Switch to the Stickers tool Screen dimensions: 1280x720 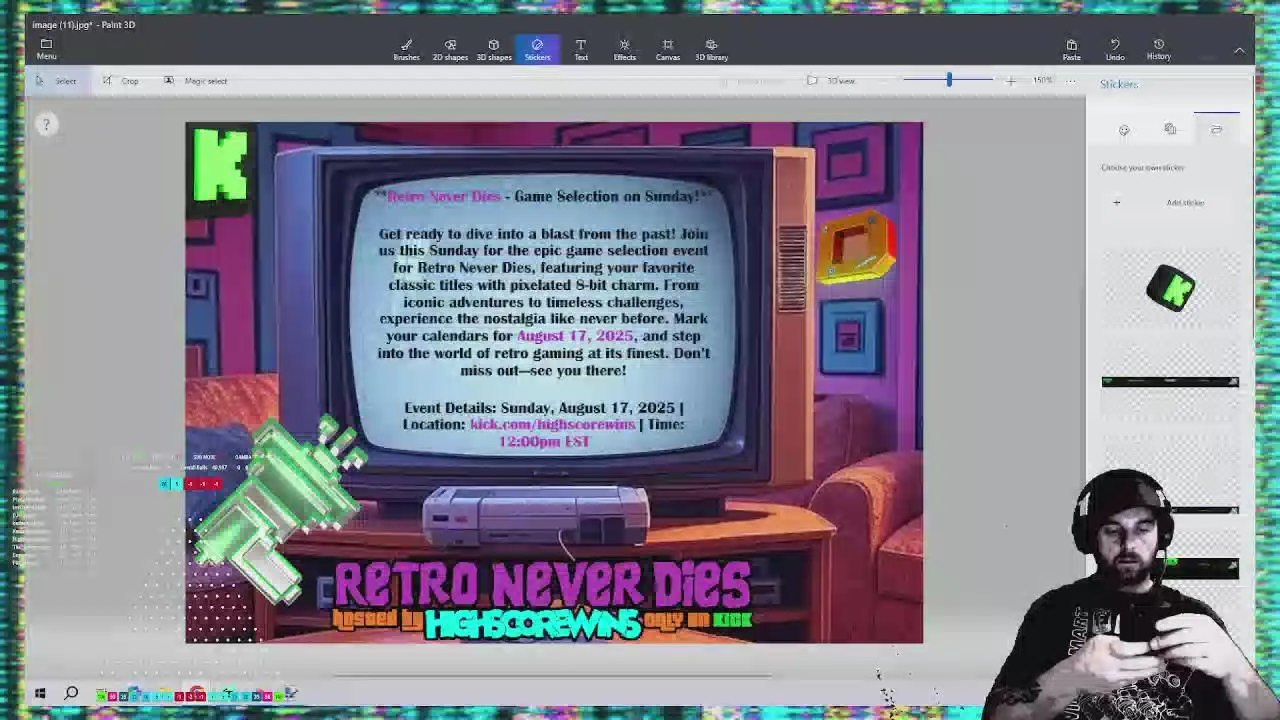tap(537, 49)
